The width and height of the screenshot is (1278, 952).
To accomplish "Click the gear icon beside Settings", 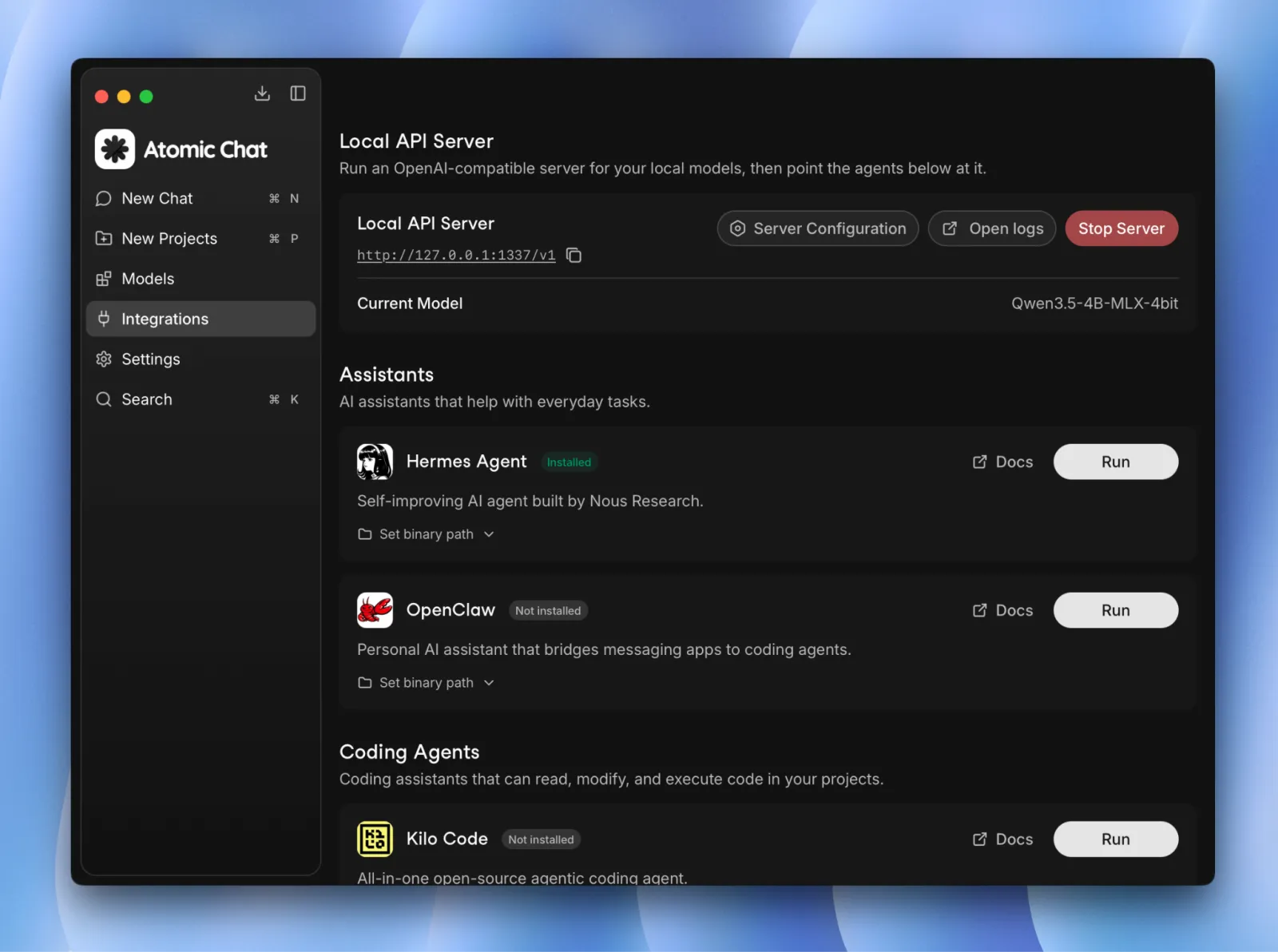I will [104, 359].
